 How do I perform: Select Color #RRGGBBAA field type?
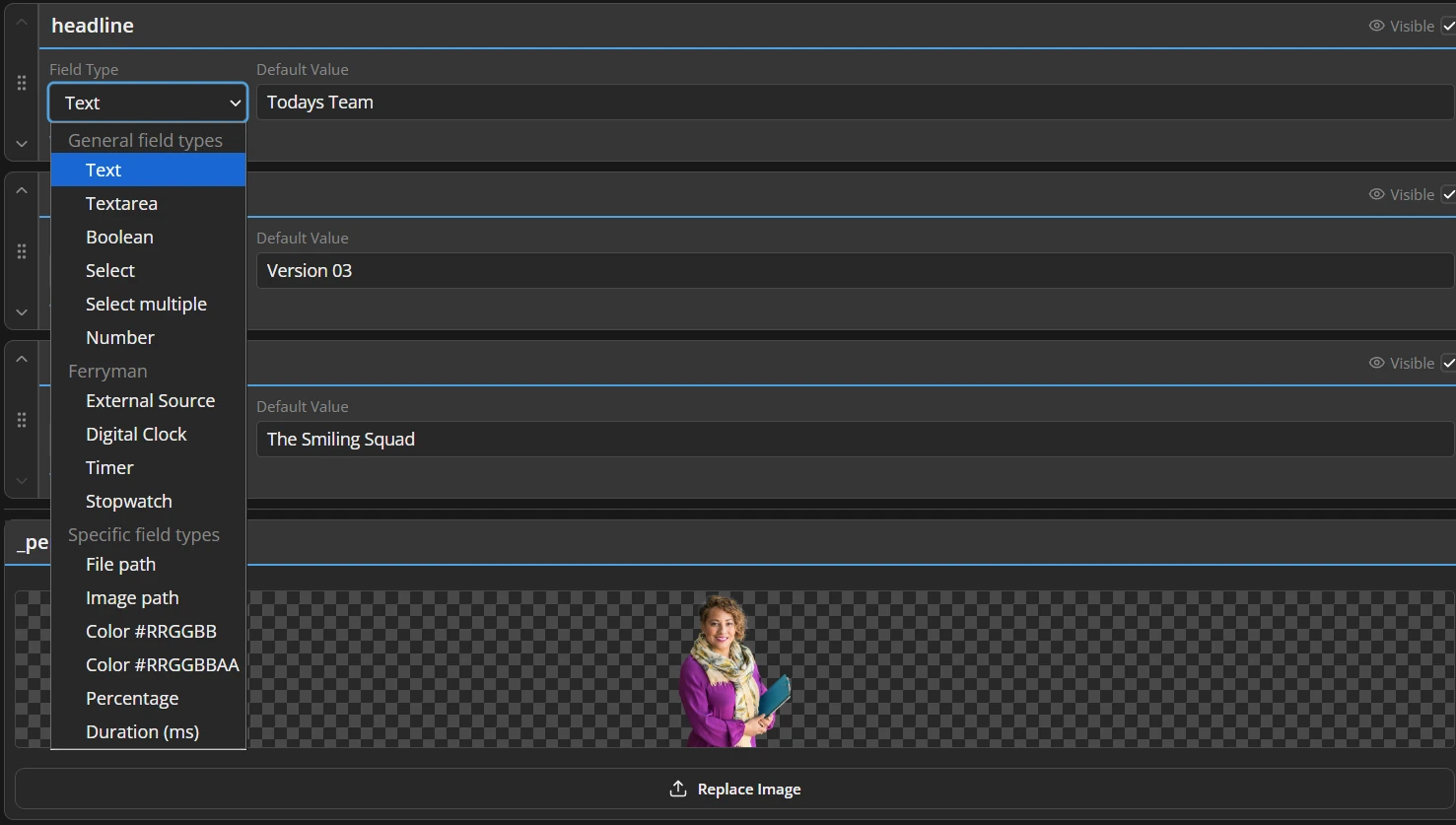coord(148,664)
